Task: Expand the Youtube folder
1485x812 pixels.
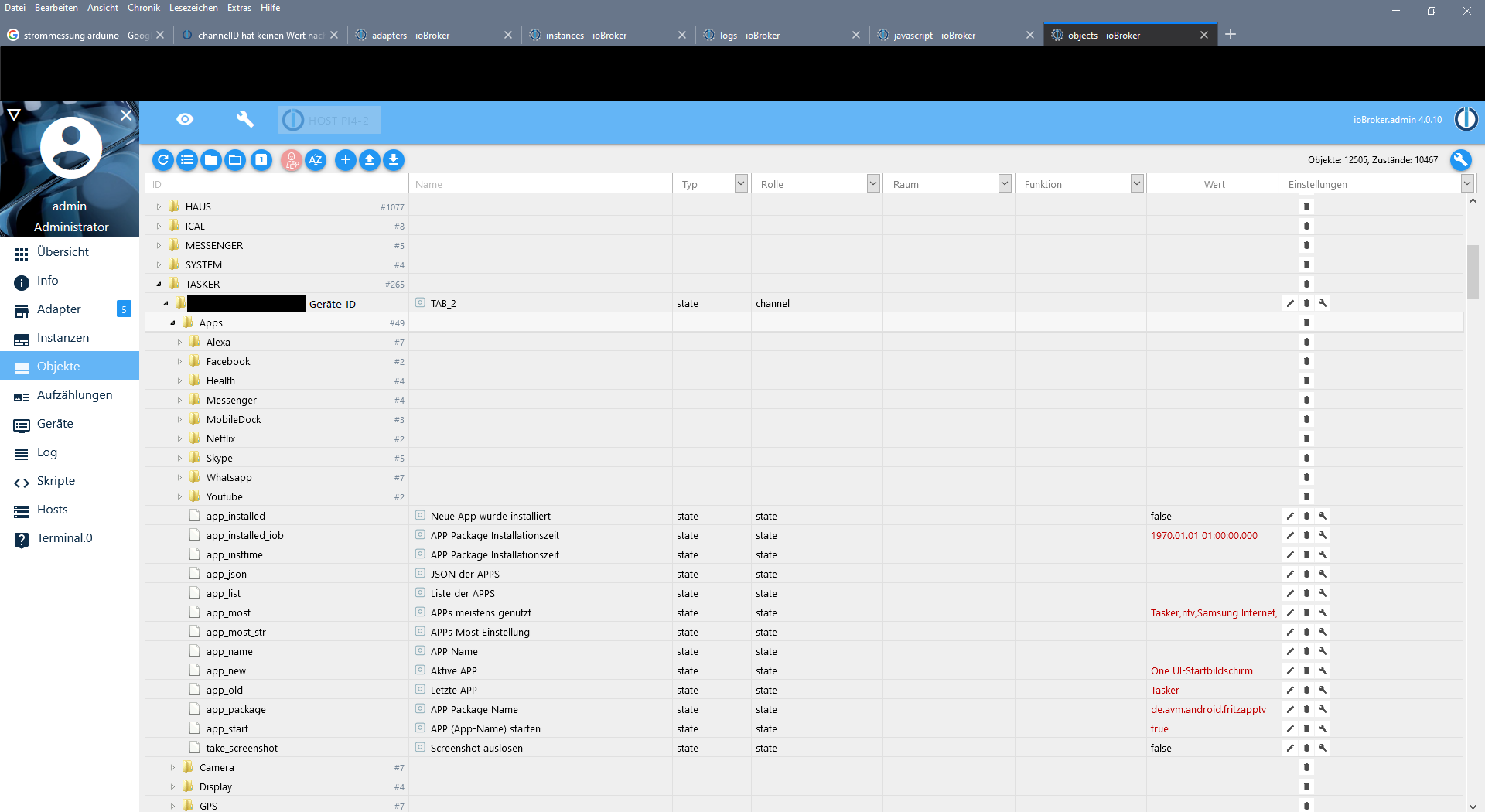Action: click(179, 496)
